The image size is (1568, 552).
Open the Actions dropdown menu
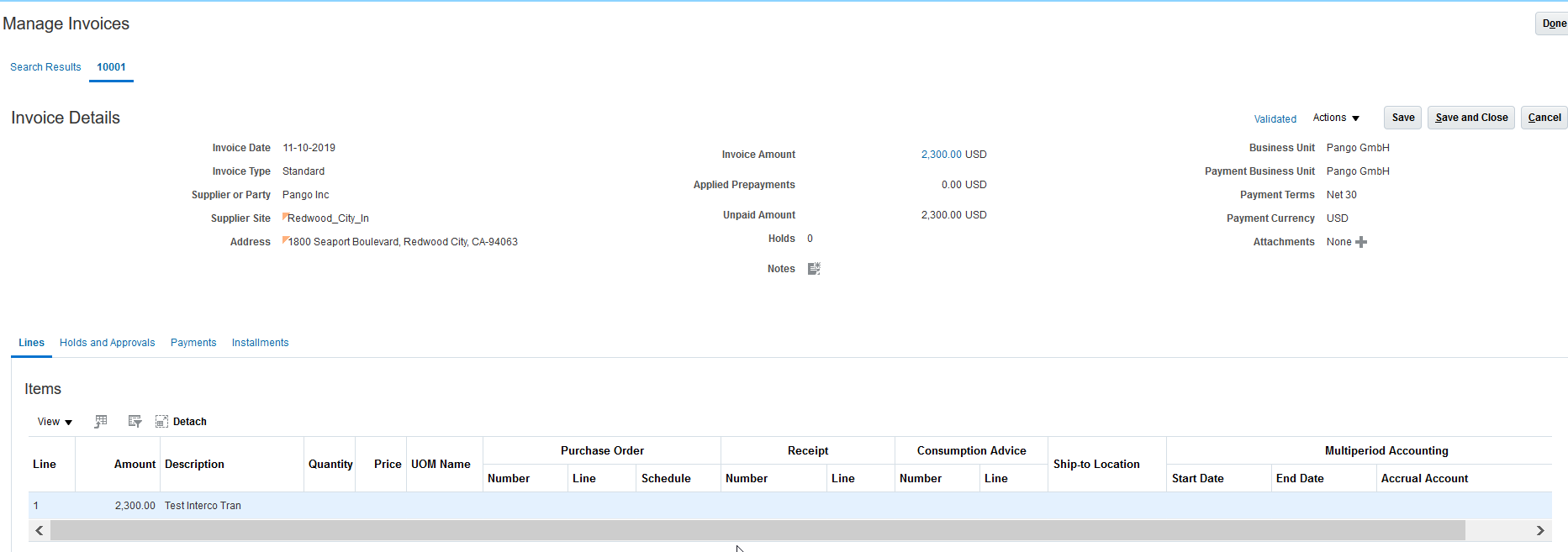coord(1336,118)
